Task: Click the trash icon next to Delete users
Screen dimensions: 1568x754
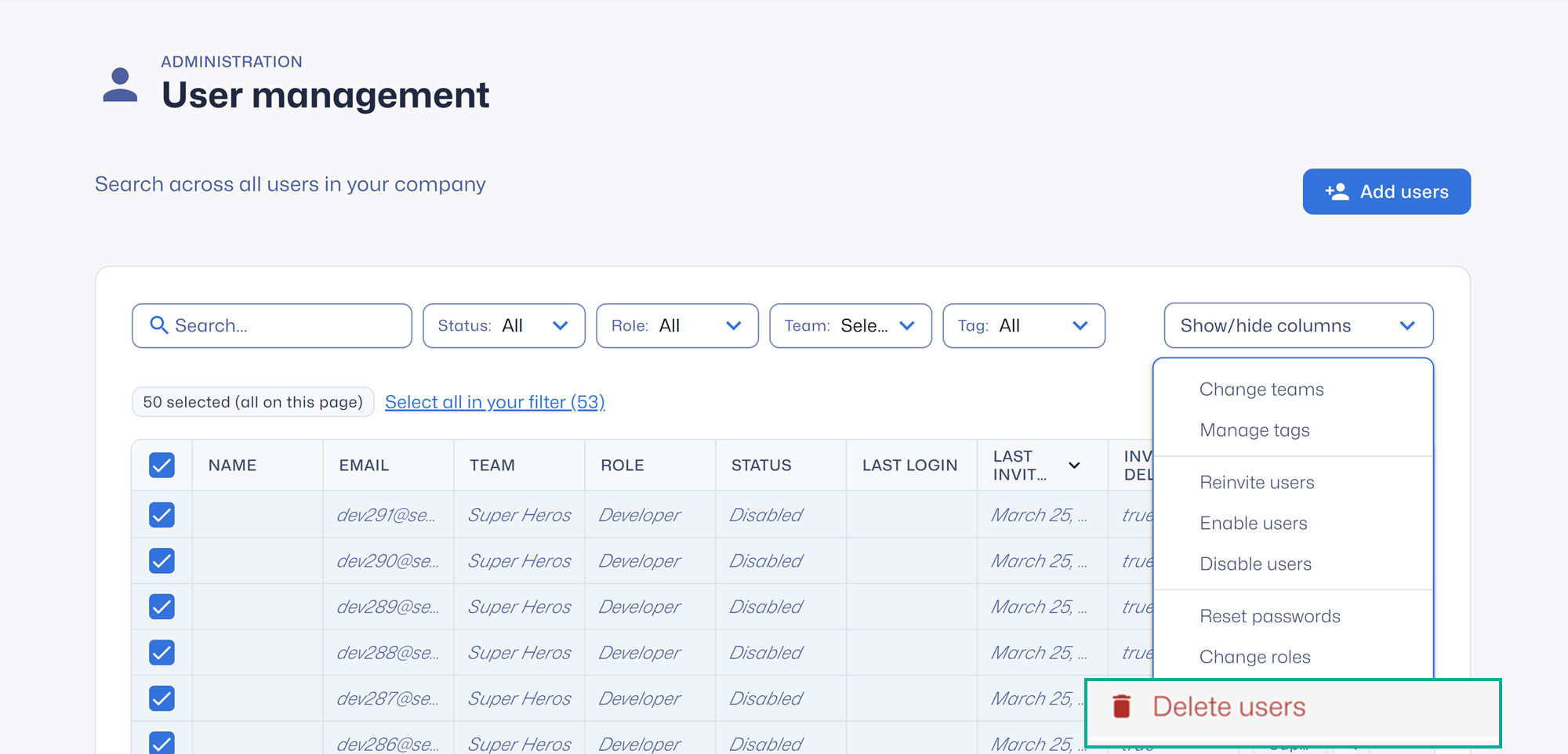Action: [1122, 706]
